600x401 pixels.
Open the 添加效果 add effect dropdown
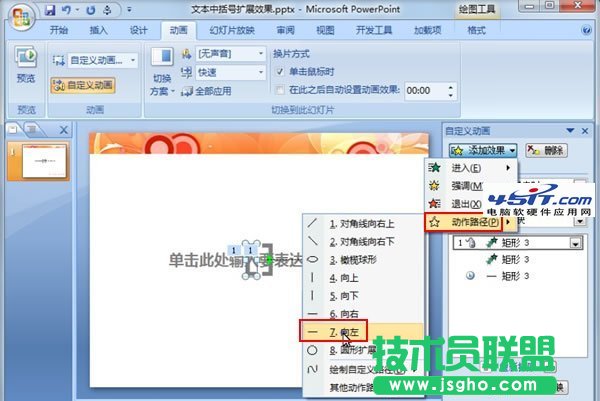tap(483, 150)
